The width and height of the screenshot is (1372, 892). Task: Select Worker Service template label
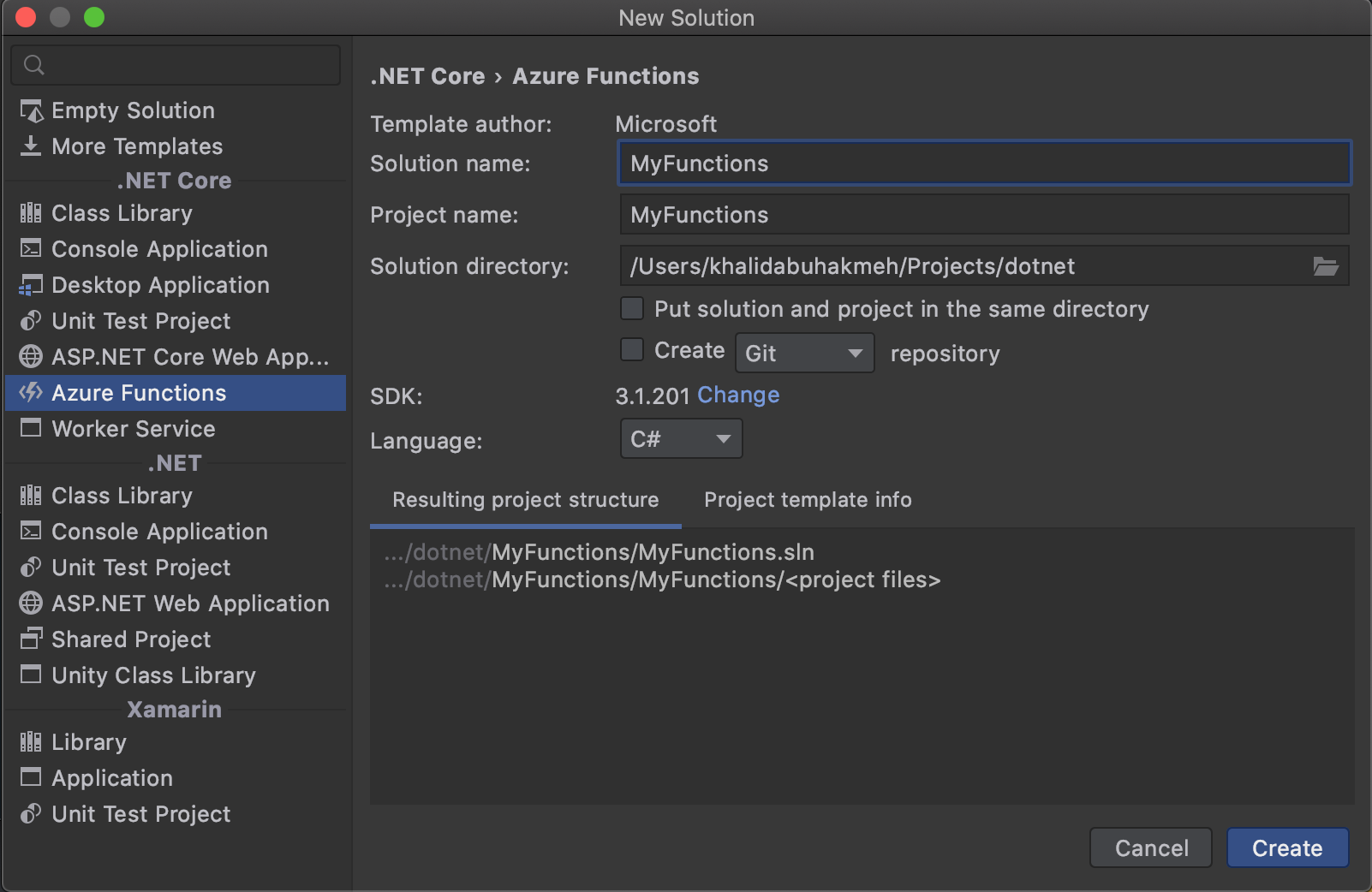pyautogui.click(x=134, y=429)
